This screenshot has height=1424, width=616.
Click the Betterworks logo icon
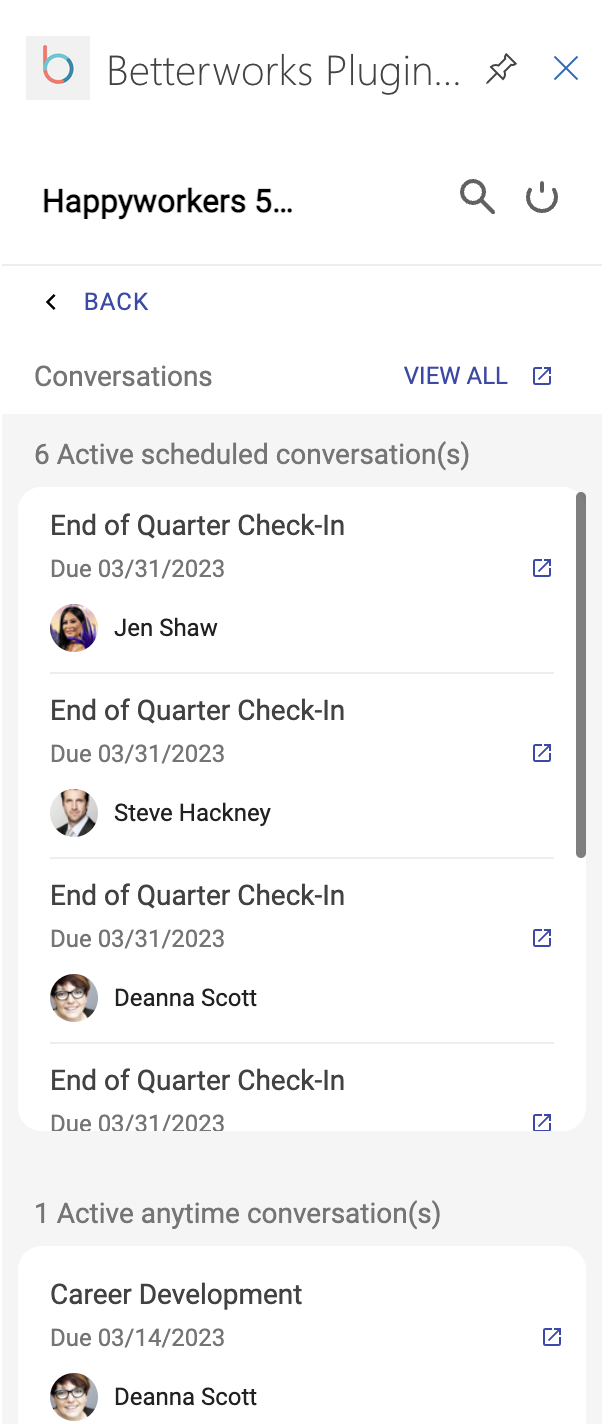tap(58, 68)
